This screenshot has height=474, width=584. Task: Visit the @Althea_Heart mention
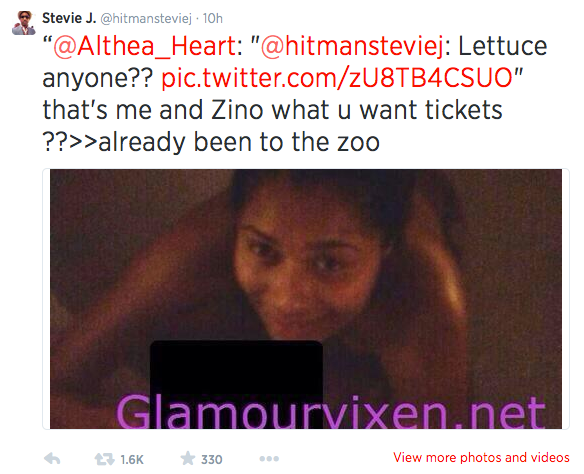tap(145, 47)
